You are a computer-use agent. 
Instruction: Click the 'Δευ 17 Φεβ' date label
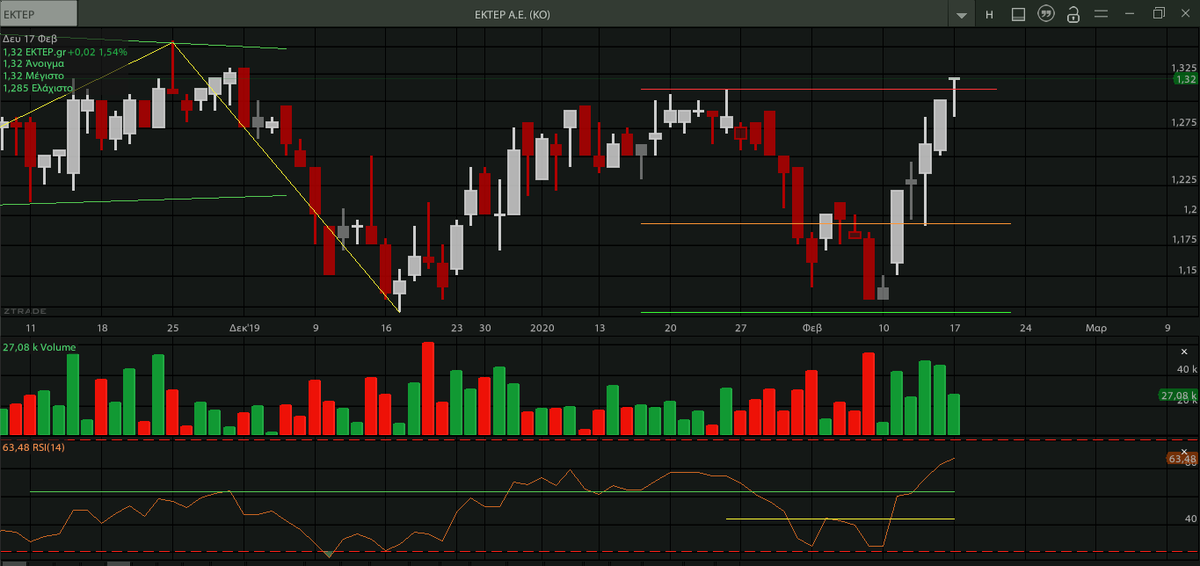[31, 38]
